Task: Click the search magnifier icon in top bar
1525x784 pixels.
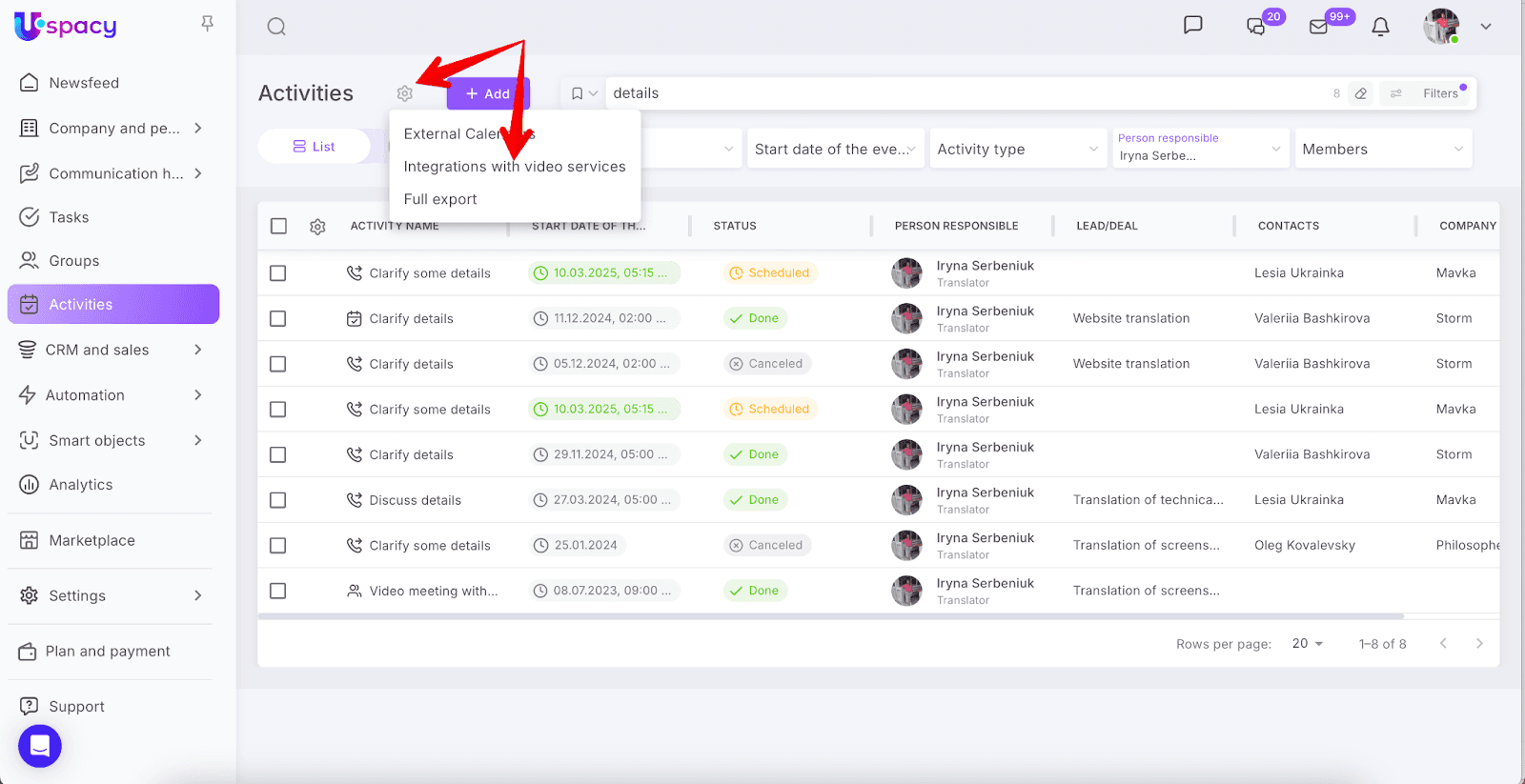Action: 276,27
